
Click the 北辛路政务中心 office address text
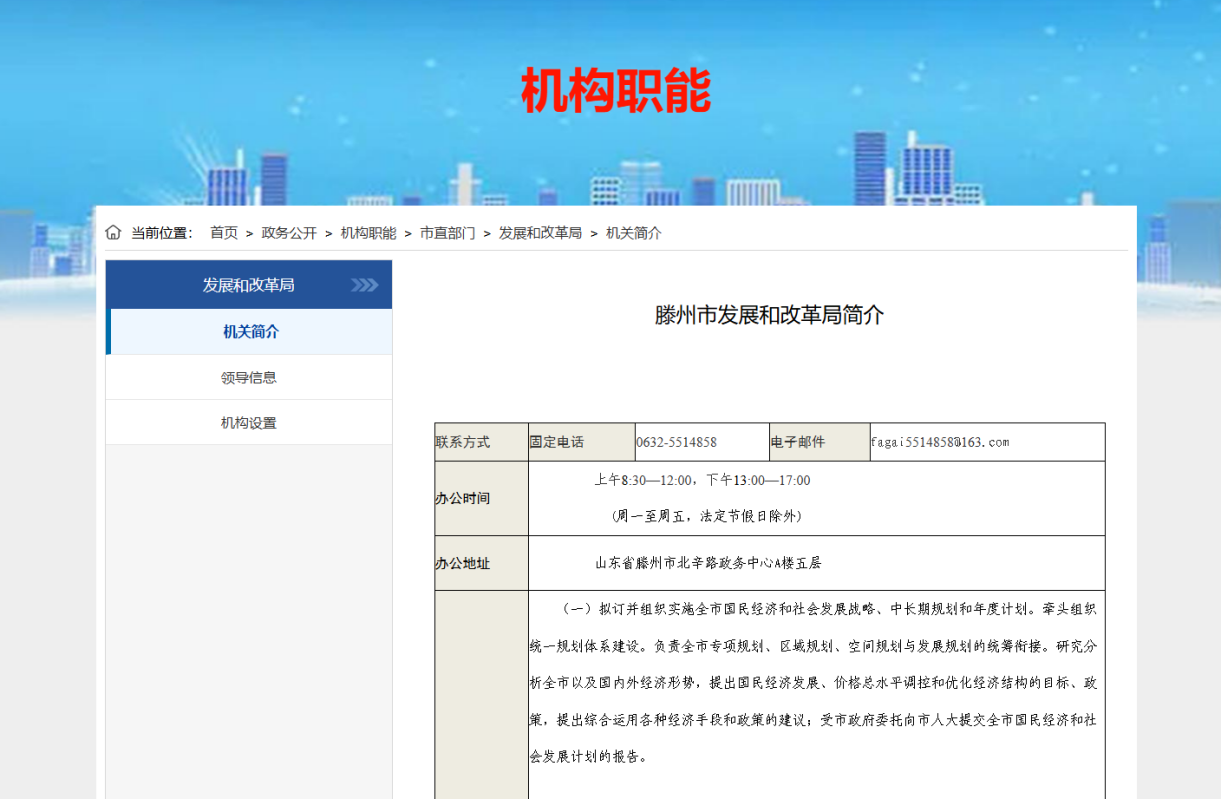pyautogui.click(x=708, y=563)
